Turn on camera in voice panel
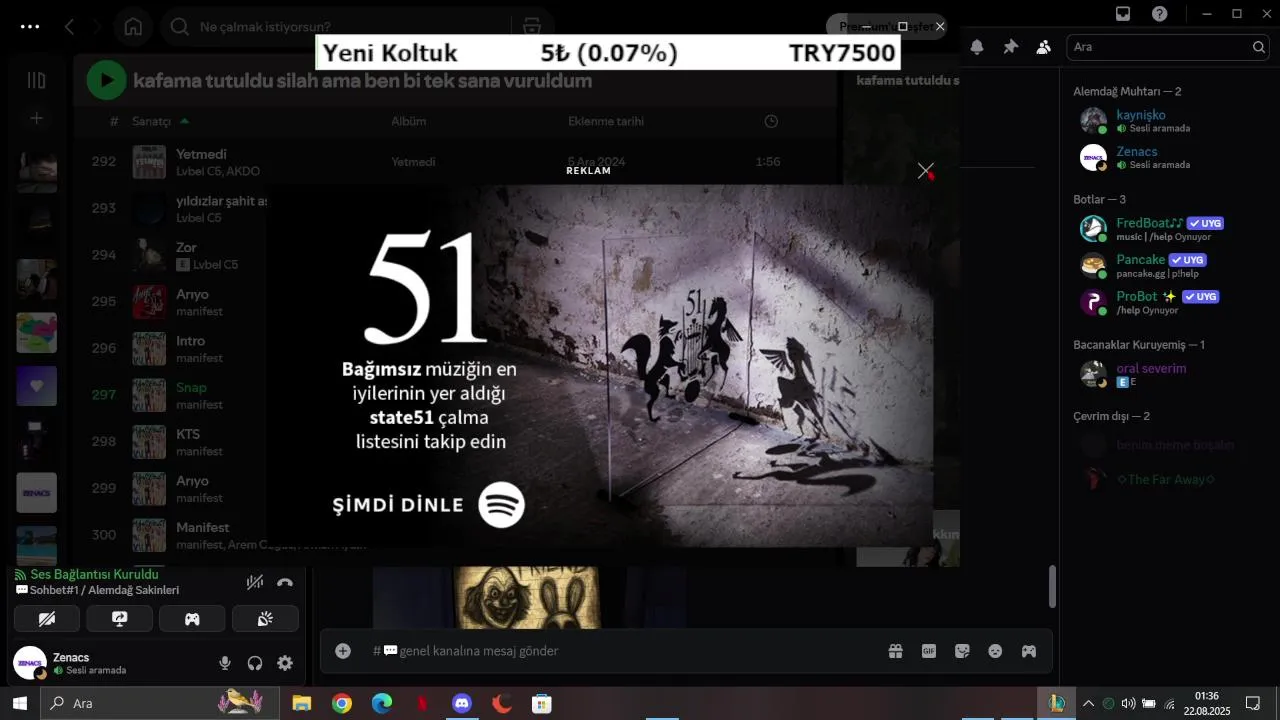1280x720 pixels. point(46,619)
